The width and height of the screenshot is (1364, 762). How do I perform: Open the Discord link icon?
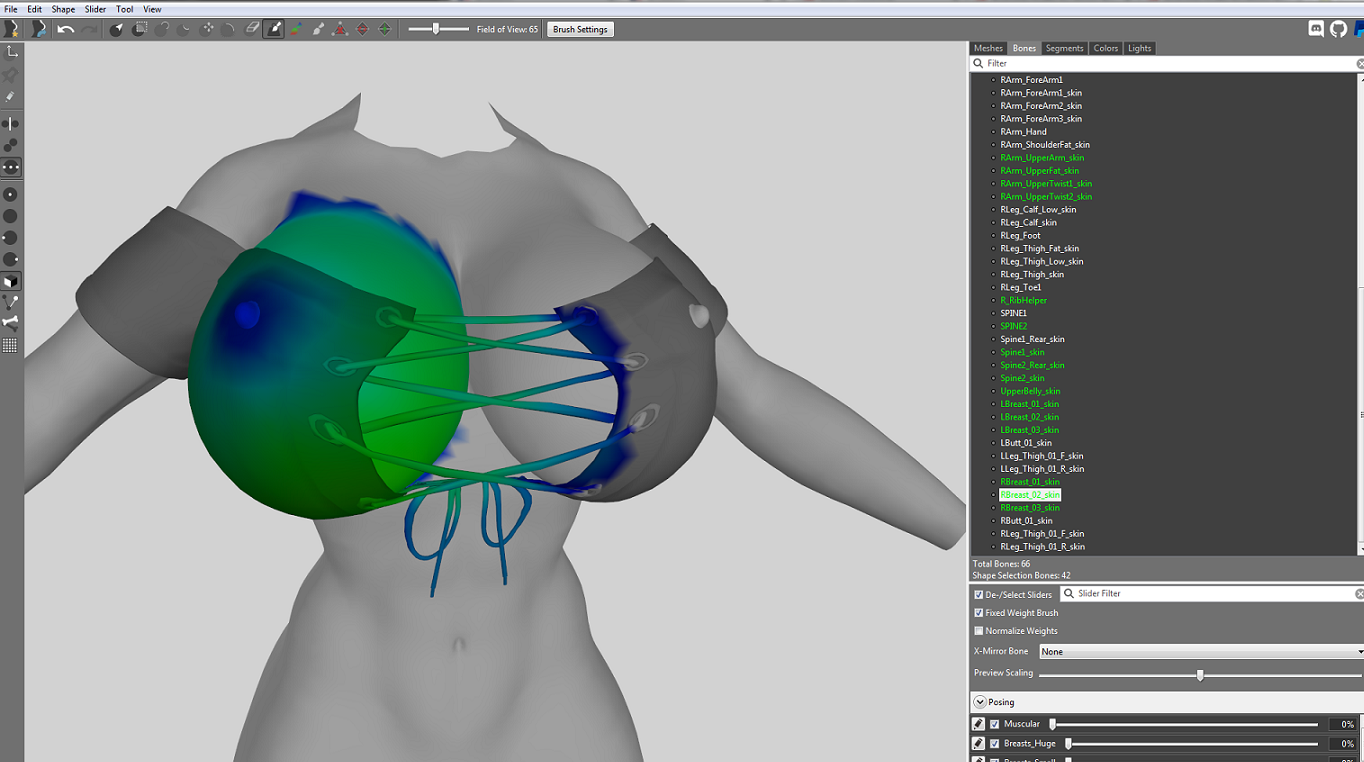(x=1316, y=29)
